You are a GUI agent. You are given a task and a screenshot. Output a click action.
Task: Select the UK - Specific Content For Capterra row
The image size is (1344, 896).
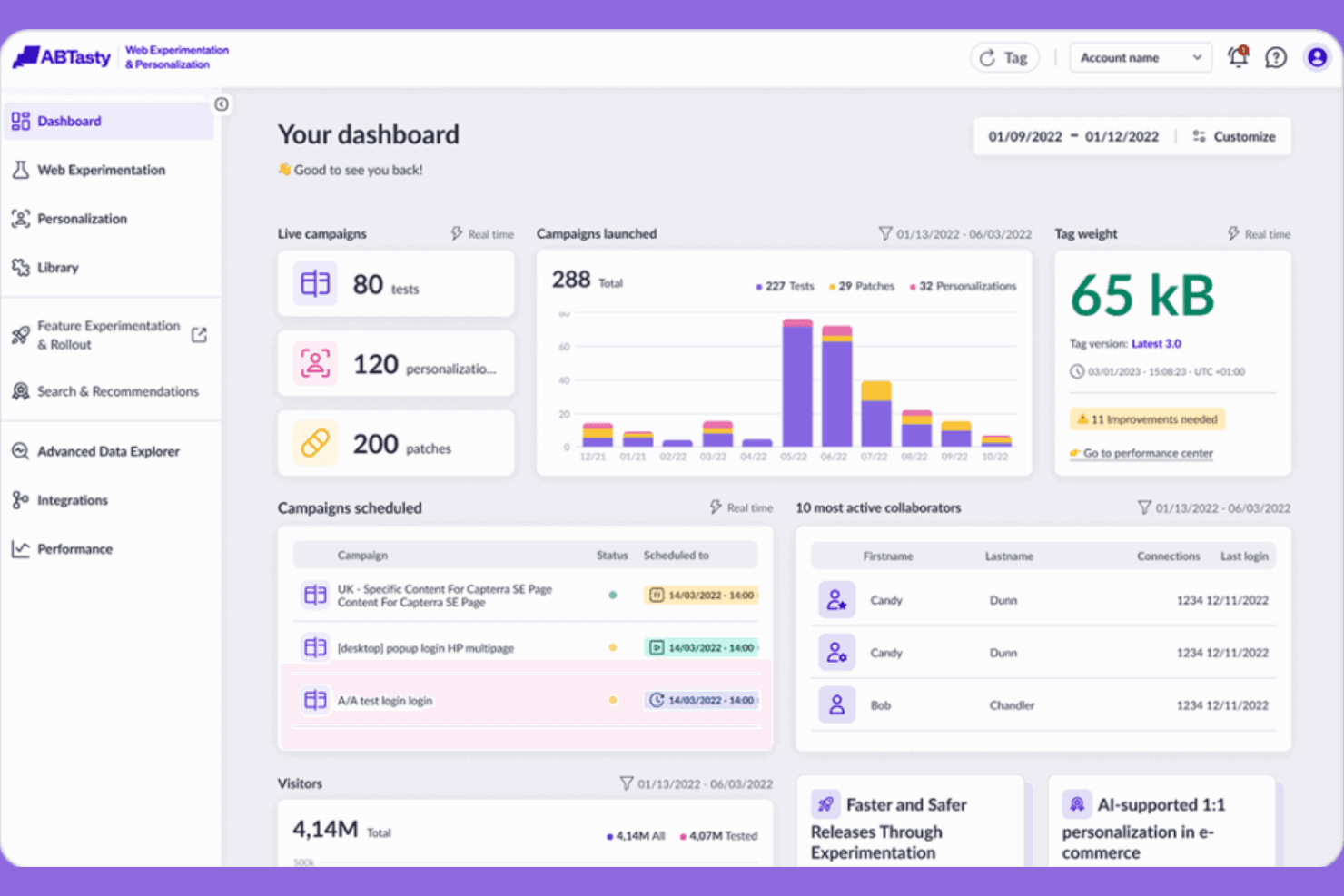[x=526, y=596]
